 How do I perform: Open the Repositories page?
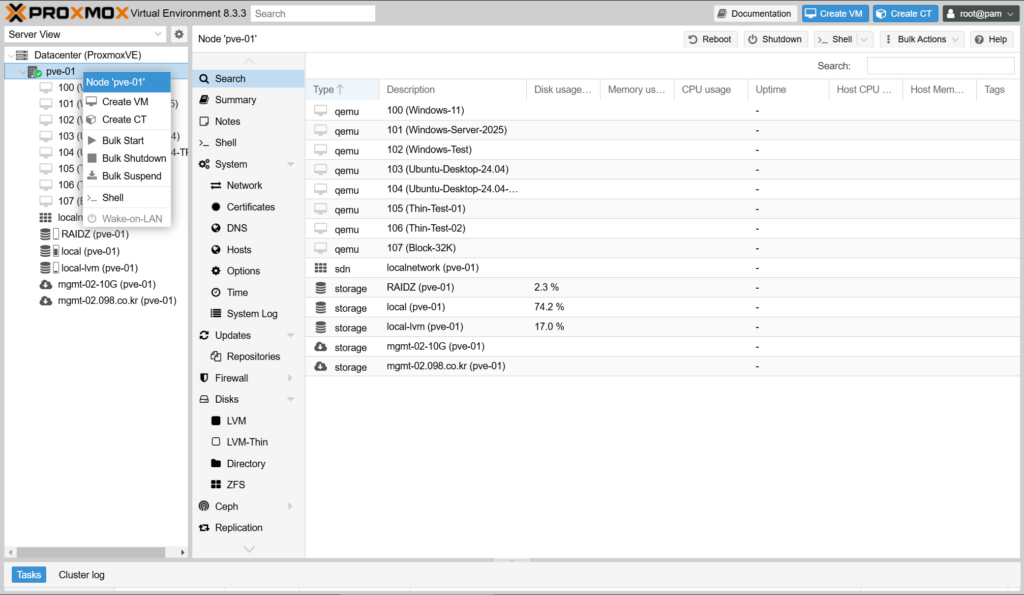pyautogui.click(x=253, y=357)
